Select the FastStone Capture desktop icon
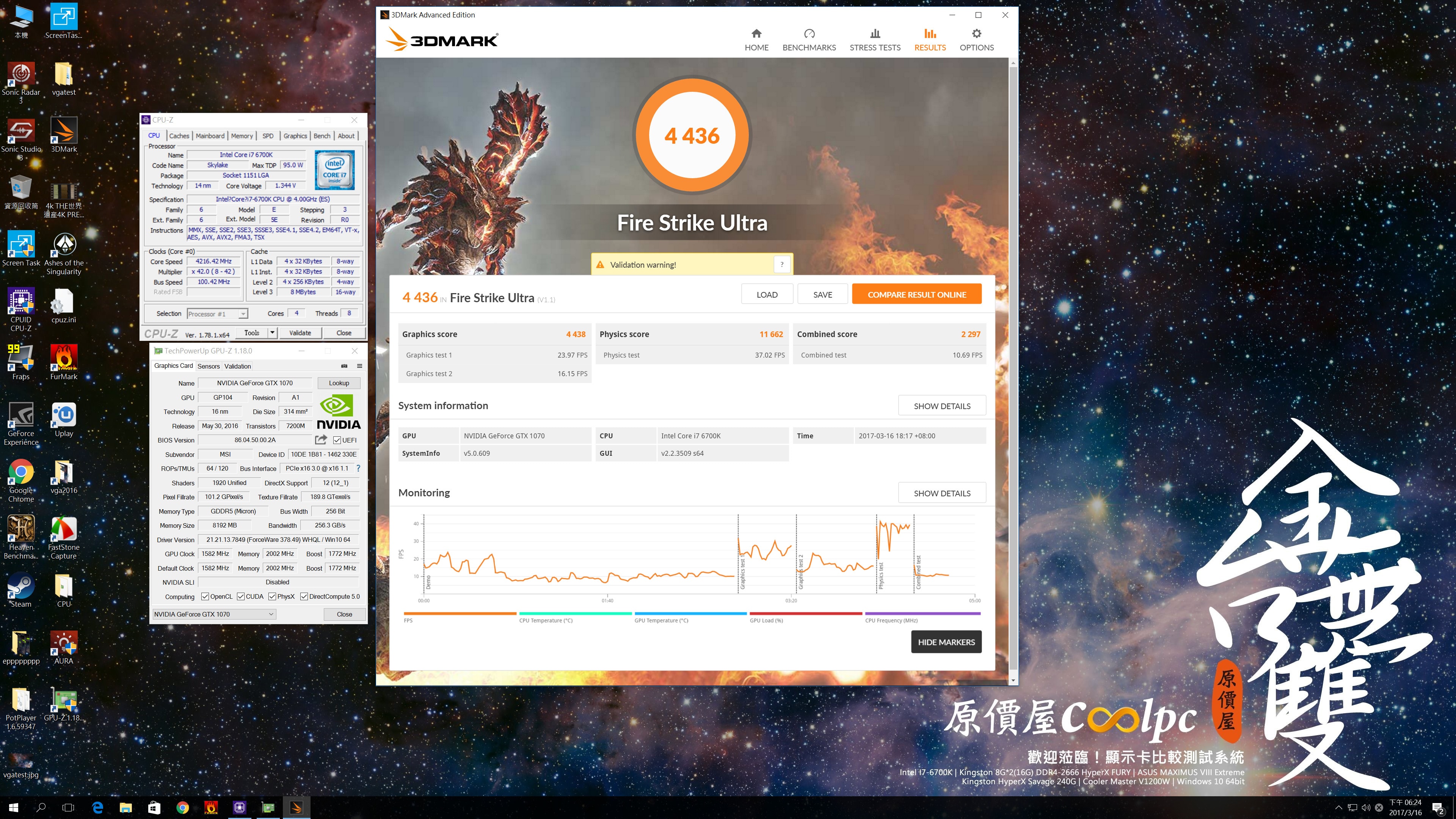 (64, 538)
